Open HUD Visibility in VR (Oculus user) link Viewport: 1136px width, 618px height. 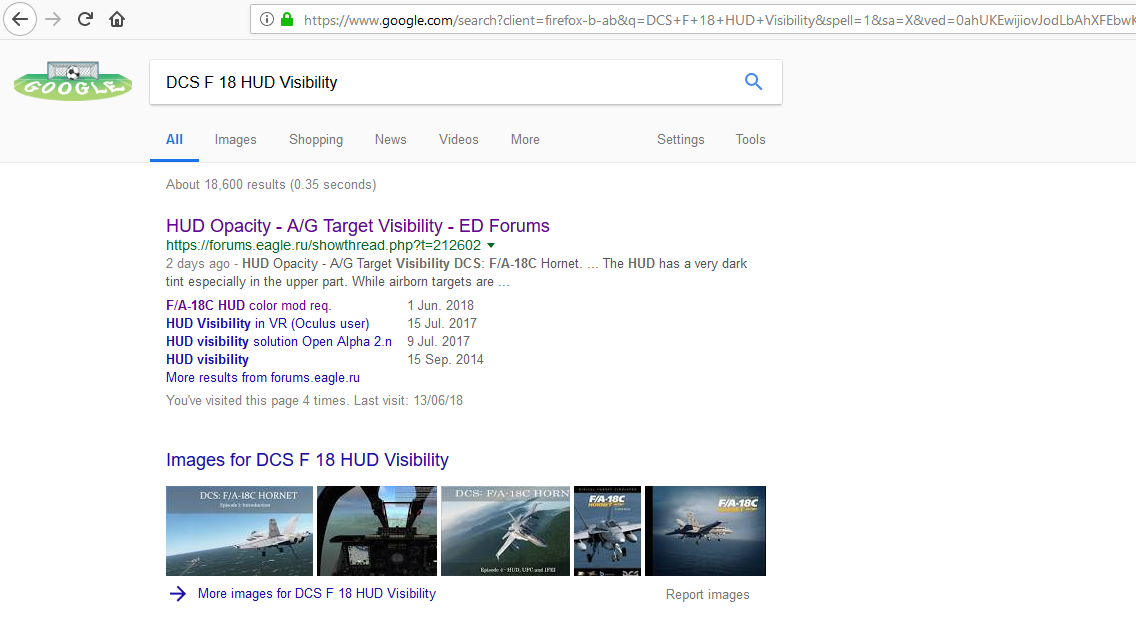click(267, 324)
